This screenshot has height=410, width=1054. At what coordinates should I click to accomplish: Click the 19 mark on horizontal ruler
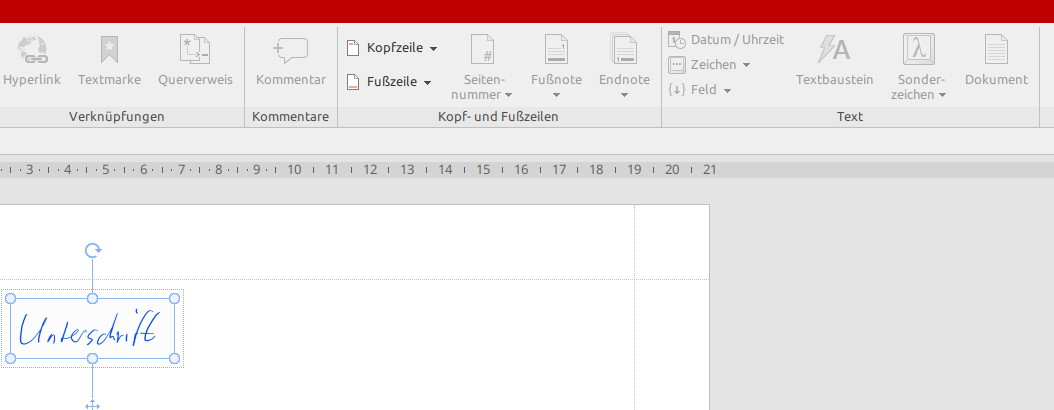click(635, 170)
